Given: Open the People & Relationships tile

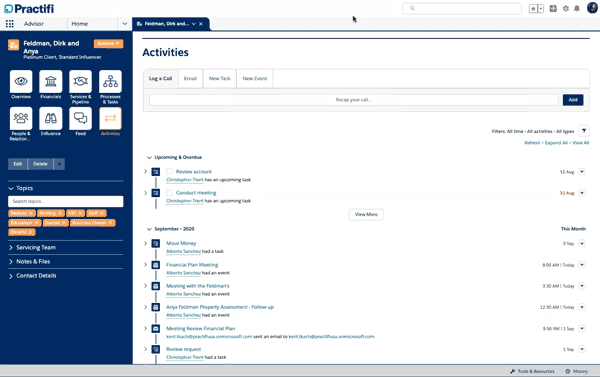Looking at the screenshot, I should click(21, 118).
